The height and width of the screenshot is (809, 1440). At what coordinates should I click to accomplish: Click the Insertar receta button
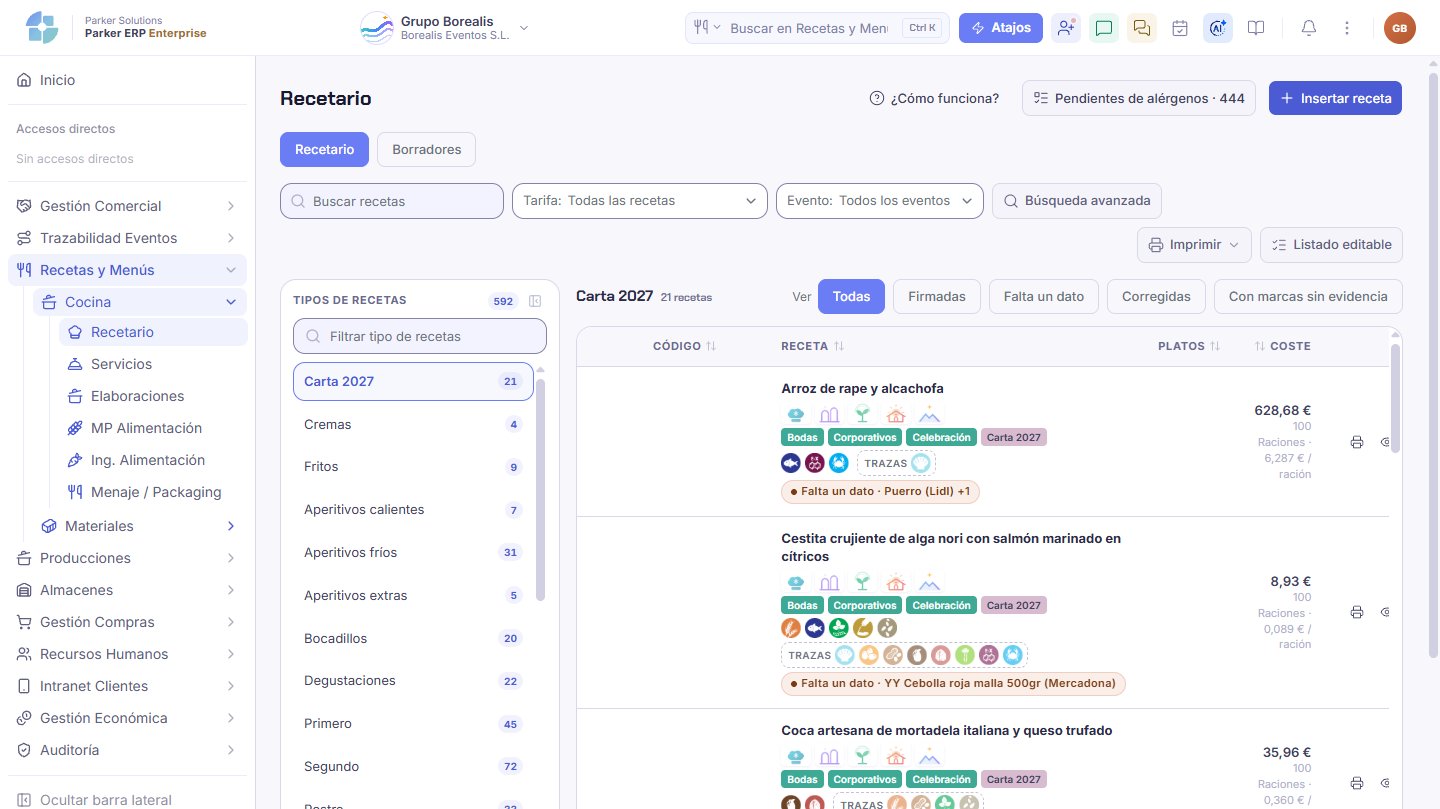coord(1335,98)
